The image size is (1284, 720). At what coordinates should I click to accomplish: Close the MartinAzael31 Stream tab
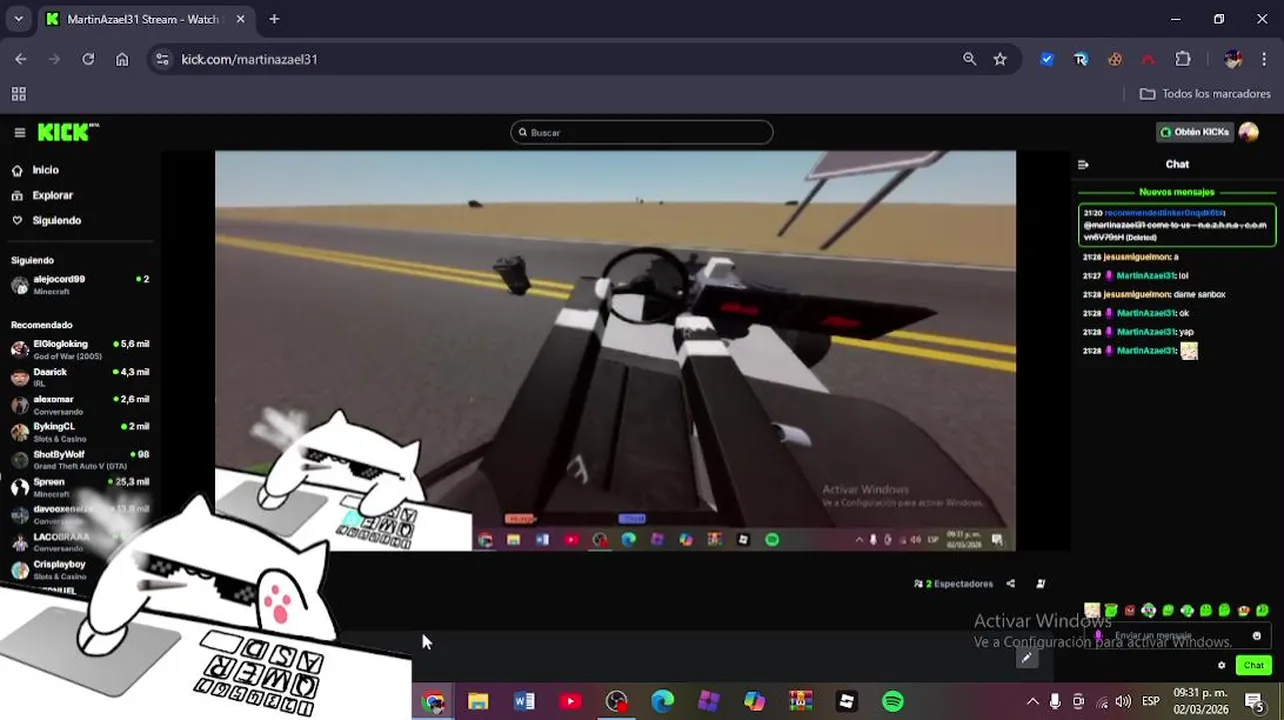pos(241,19)
